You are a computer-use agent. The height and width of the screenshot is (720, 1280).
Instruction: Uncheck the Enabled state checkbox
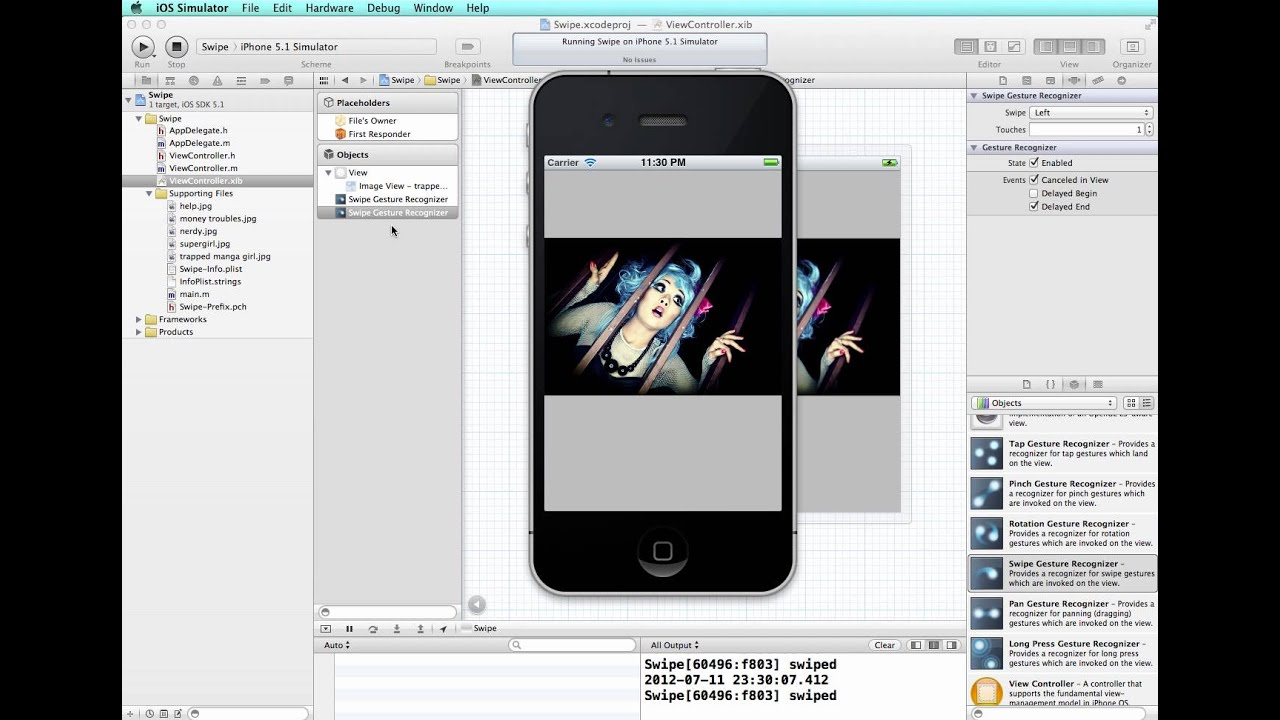point(1034,163)
